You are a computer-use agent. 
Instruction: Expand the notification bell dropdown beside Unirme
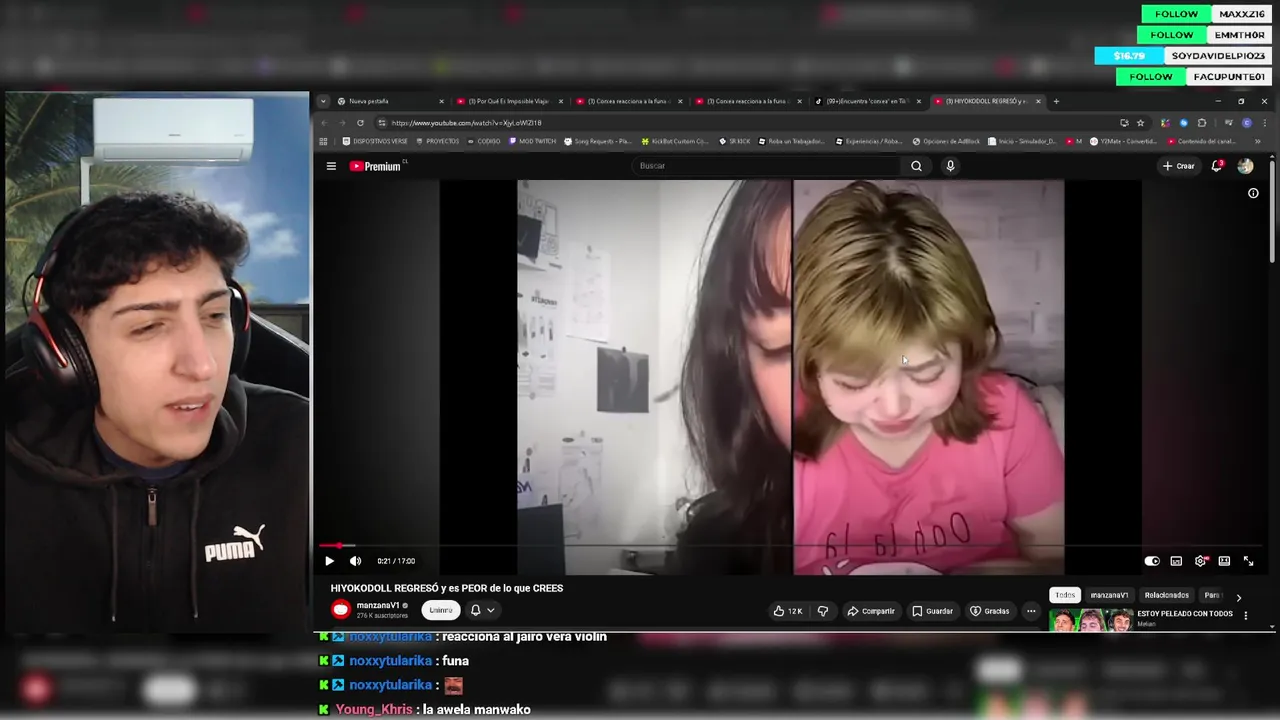pos(482,610)
